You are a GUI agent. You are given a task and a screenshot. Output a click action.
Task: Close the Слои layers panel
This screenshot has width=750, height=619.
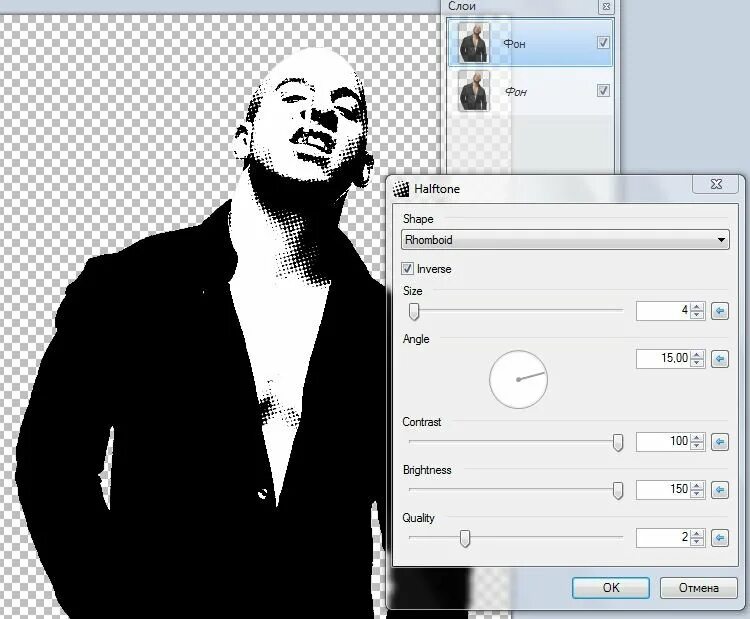[x=606, y=7]
